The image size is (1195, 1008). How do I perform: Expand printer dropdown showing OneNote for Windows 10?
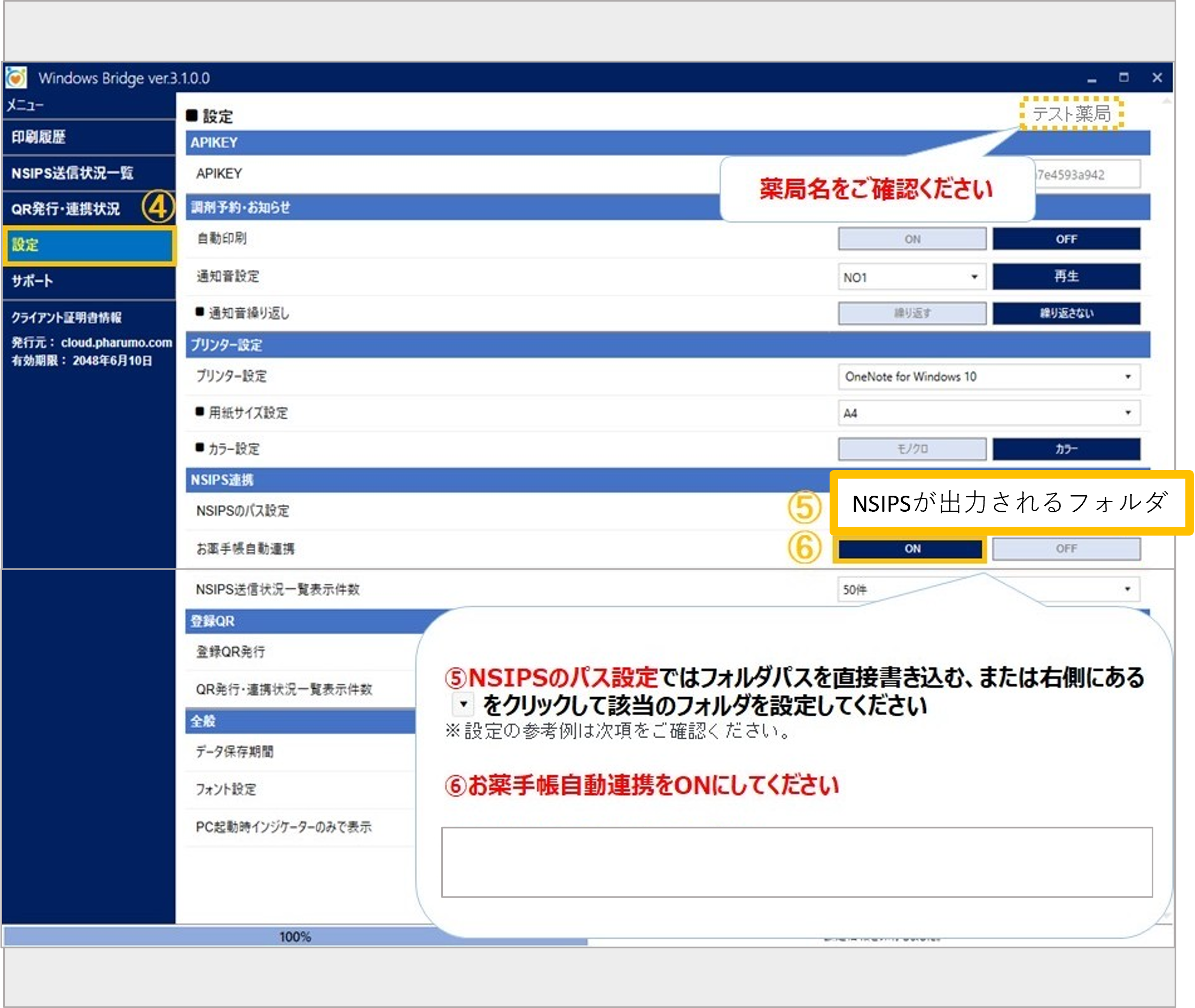tap(989, 377)
